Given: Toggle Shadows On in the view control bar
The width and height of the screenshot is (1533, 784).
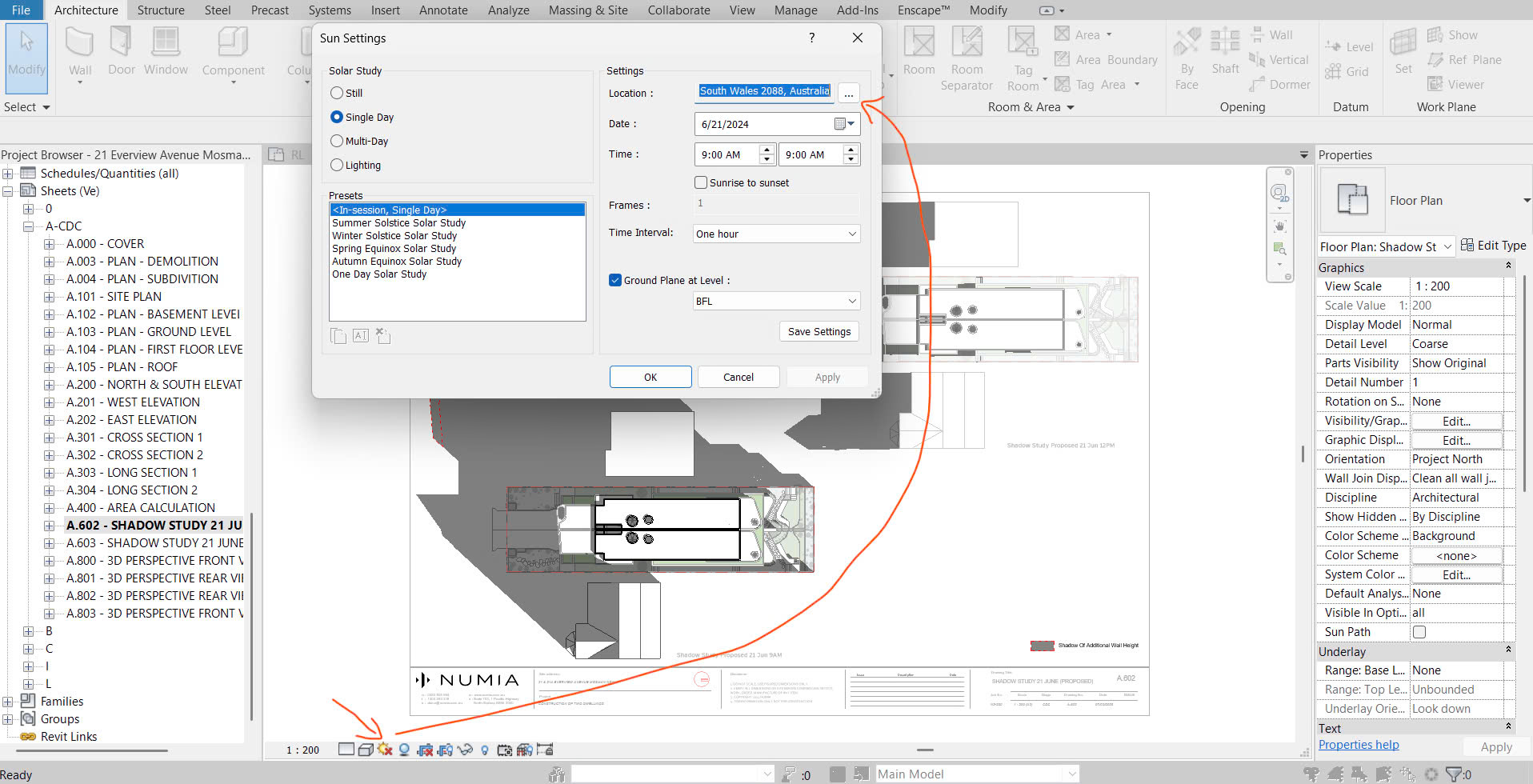Looking at the screenshot, I should 404,749.
